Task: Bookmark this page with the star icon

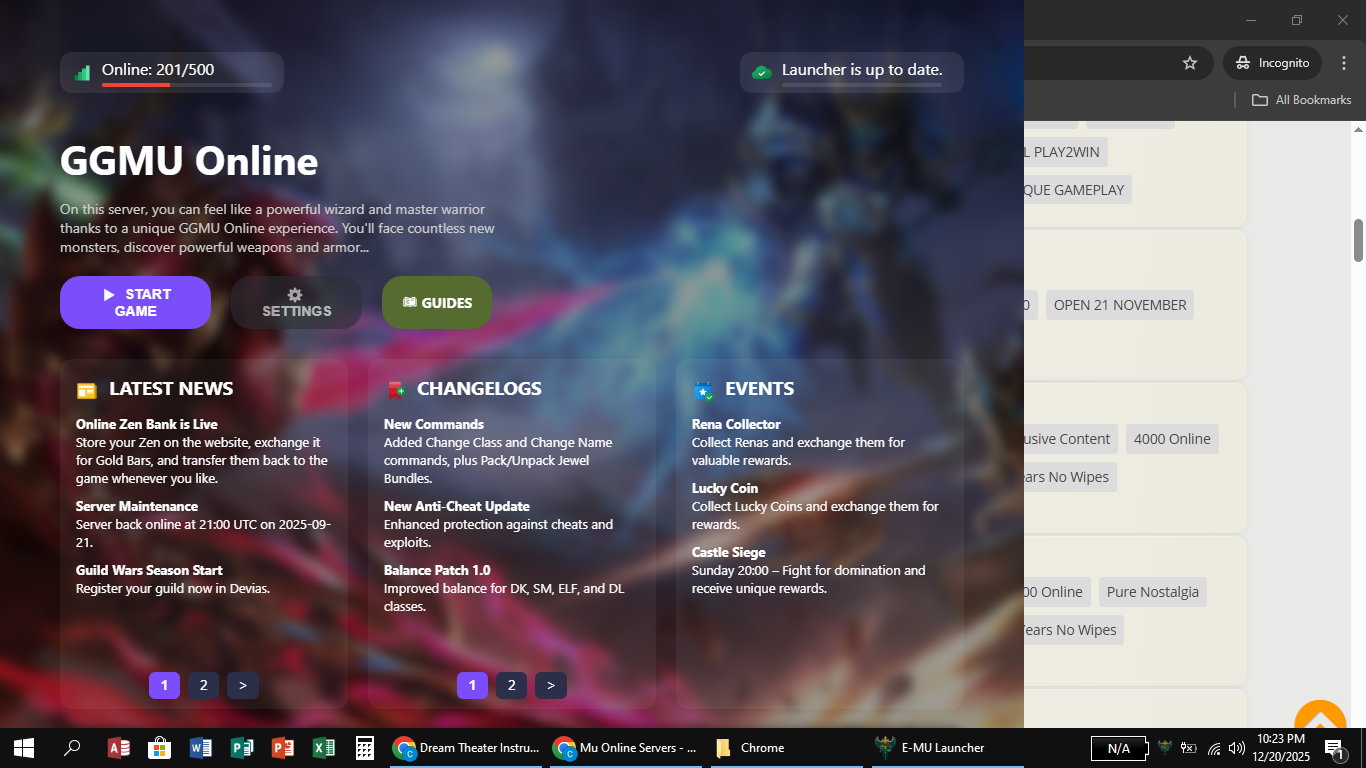Action: tap(1190, 63)
